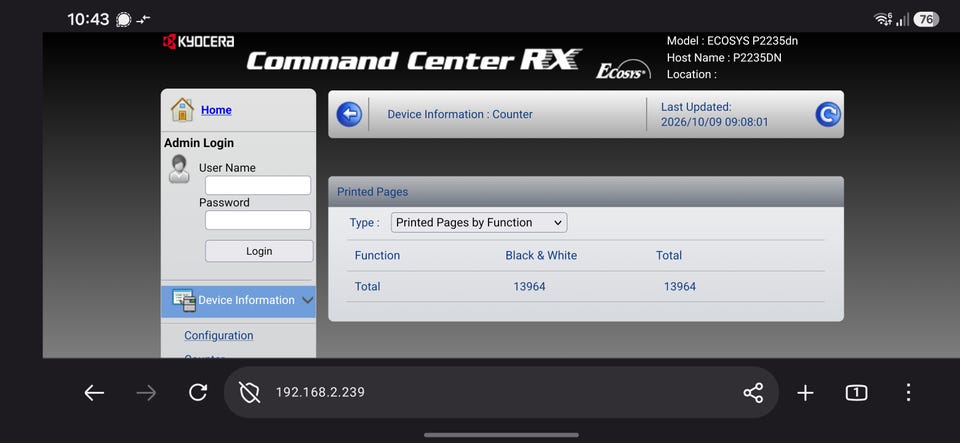
Task: Click the battery indicator showing 76
Action: click(x=926, y=20)
